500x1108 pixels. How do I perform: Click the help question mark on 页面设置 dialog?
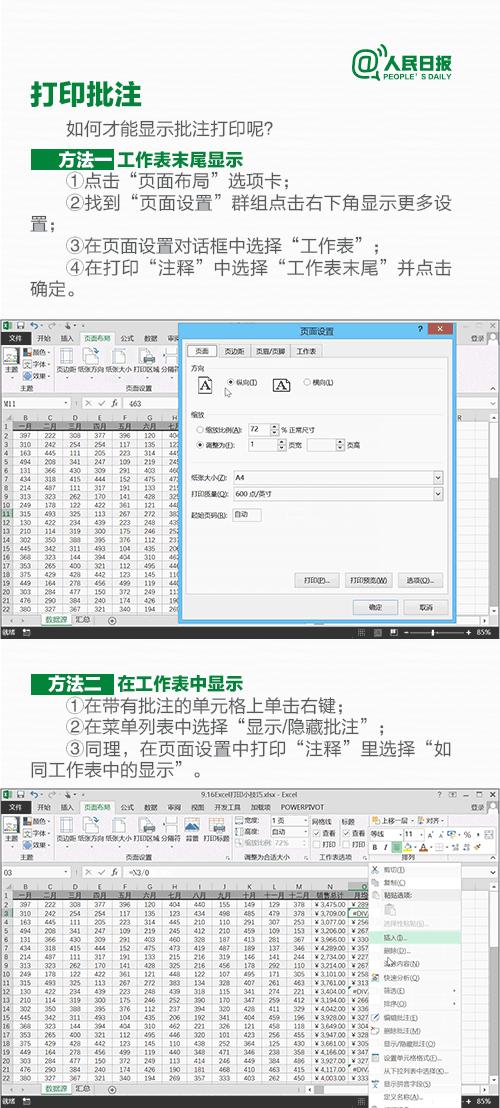[420, 329]
